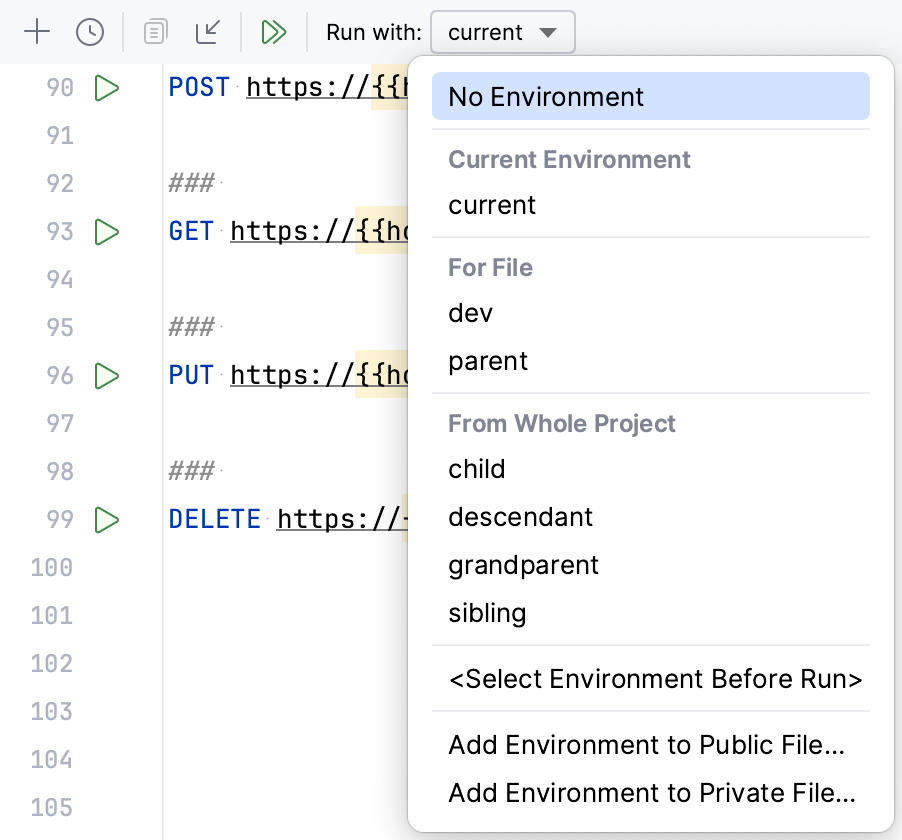Choose the 'grandparent' environment
Image resolution: width=902 pixels, height=840 pixels.
tap(524, 565)
